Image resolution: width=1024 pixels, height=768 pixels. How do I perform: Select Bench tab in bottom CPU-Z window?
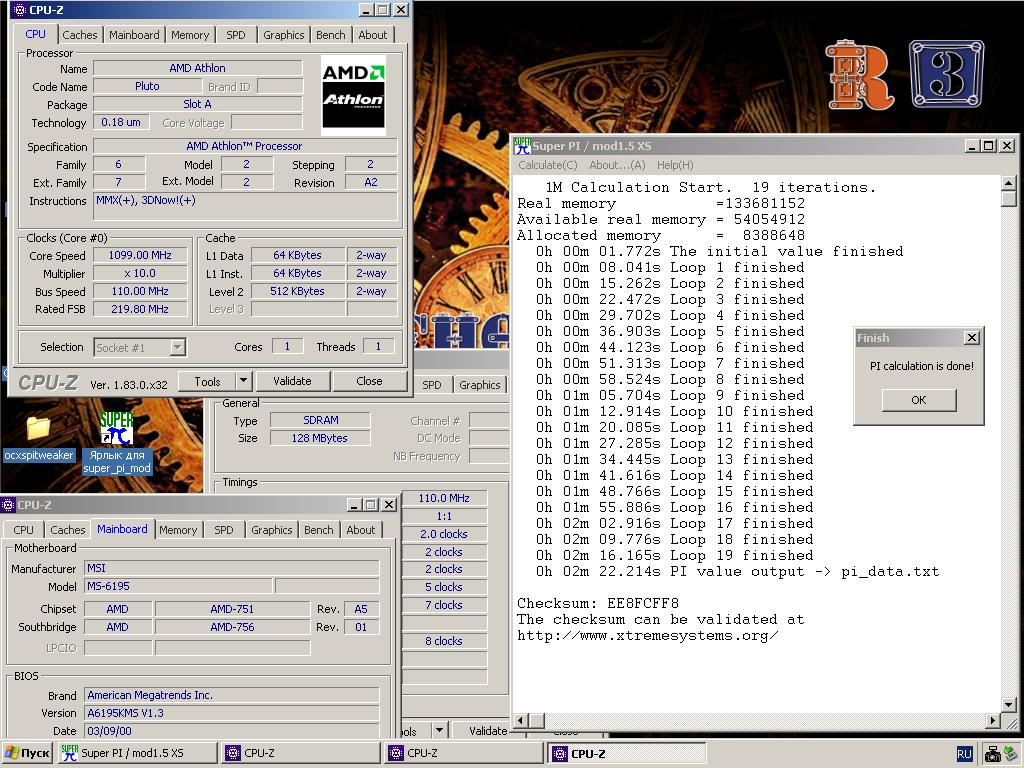point(319,530)
